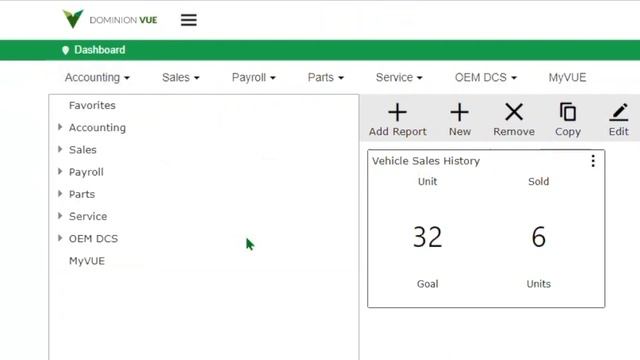
Task: Click the Unit heading in the widget
Action: coord(427,182)
